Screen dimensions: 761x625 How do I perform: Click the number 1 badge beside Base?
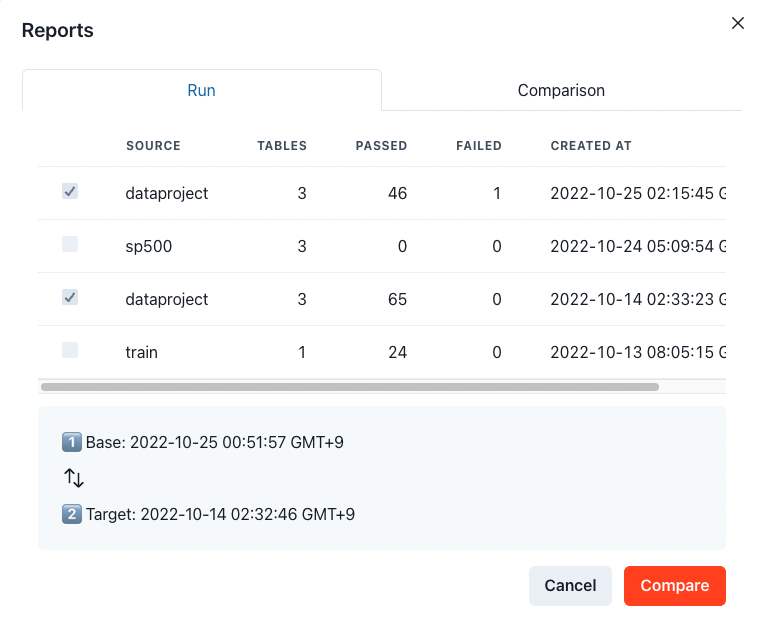click(x=72, y=442)
